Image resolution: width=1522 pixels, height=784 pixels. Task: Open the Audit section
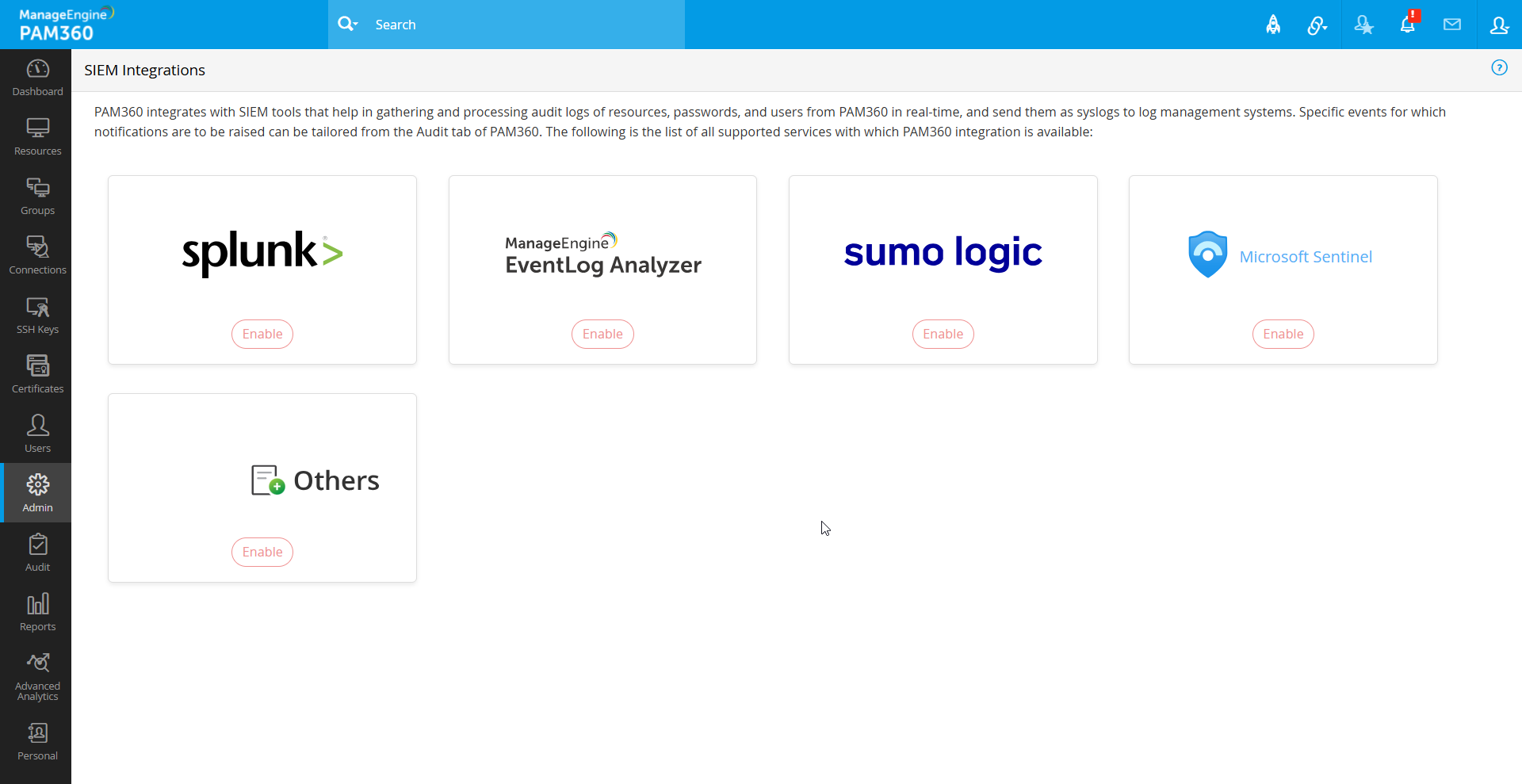coord(37,553)
